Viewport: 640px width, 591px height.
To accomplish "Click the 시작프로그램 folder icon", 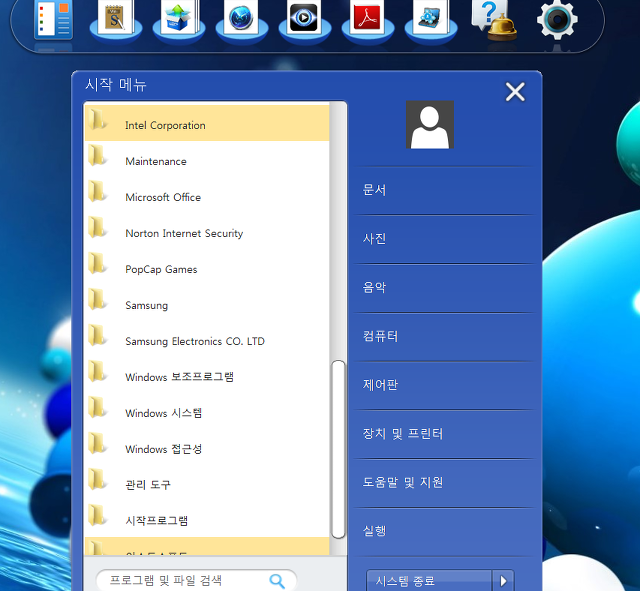I will pos(97,515).
